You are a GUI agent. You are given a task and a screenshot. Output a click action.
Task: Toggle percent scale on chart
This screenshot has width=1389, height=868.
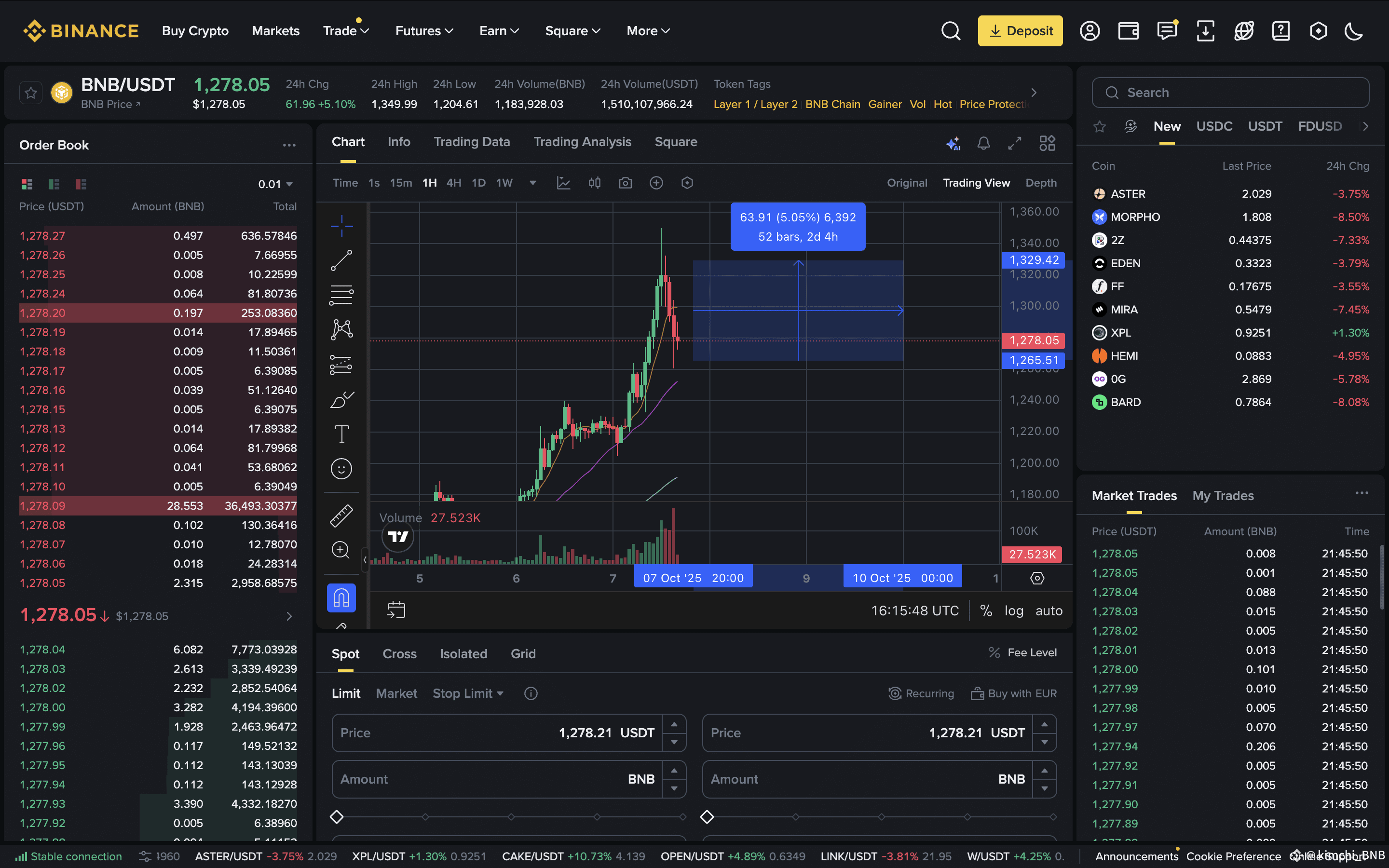click(x=986, y=611)
